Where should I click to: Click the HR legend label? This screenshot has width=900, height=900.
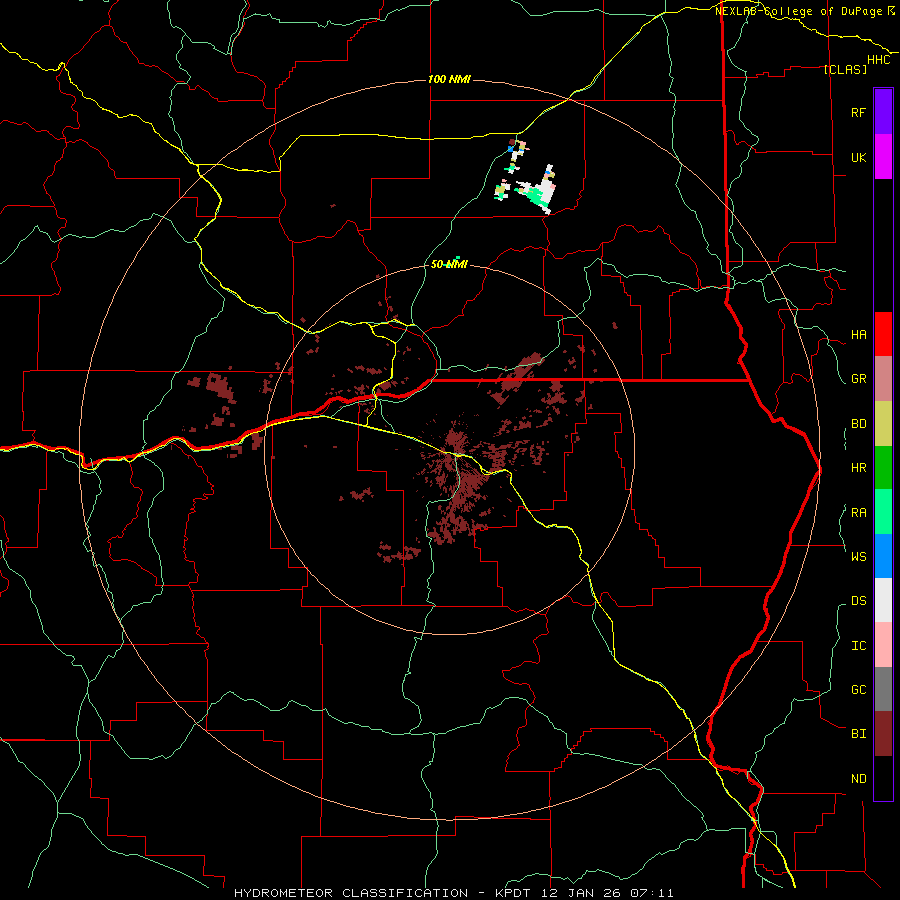pos(858,468)
